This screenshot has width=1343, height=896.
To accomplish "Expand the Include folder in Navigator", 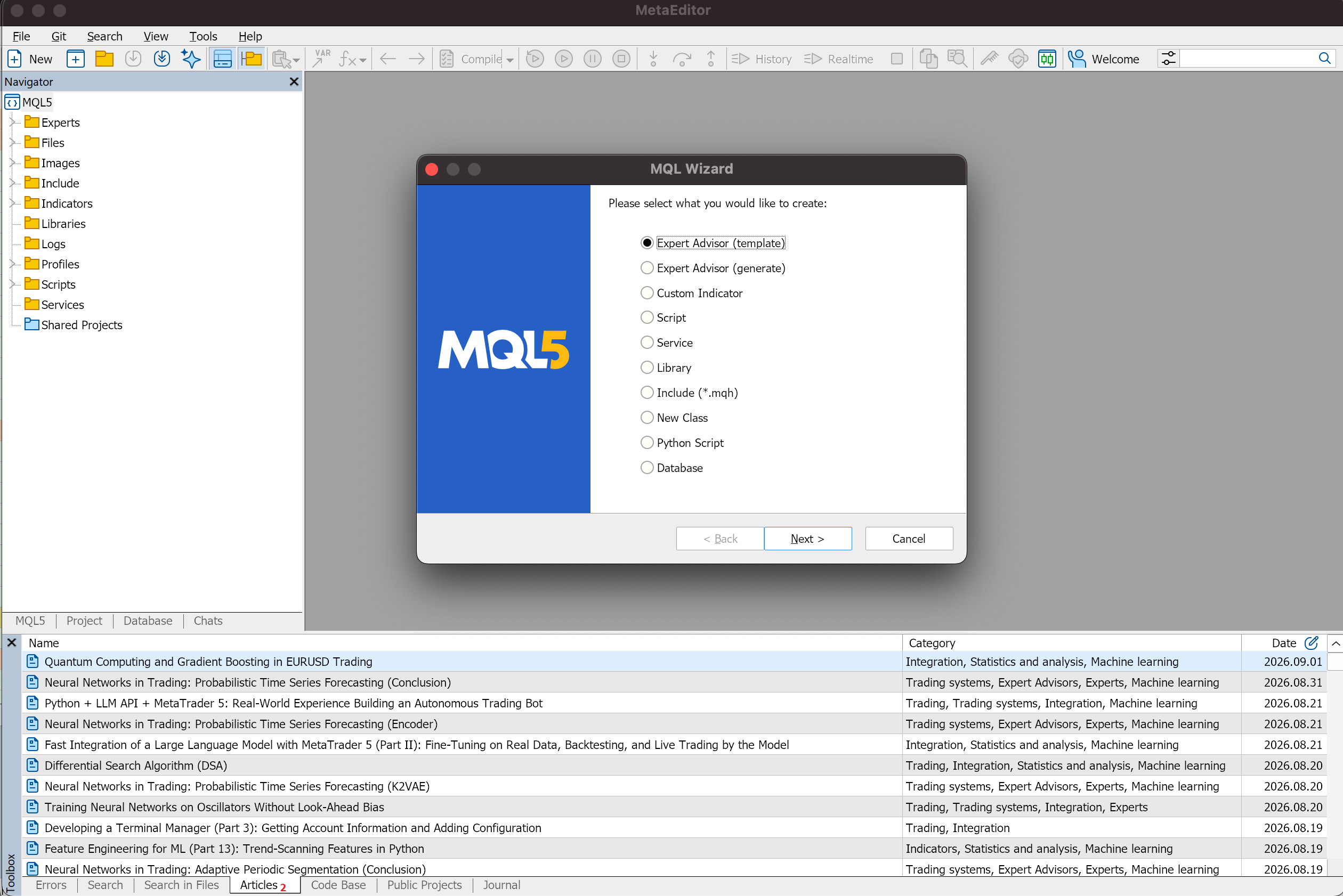I will pyautogui.click(x=12, y=183).
